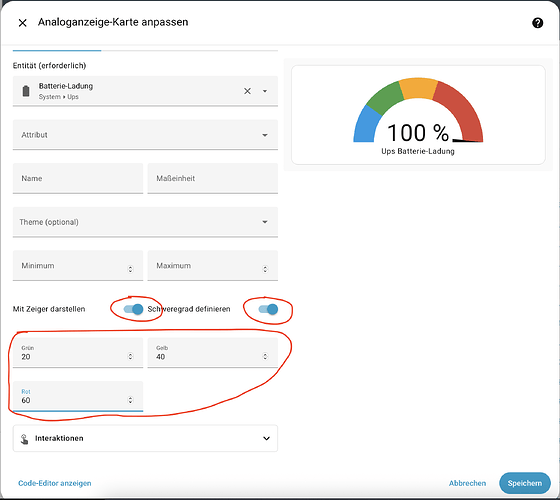Open the entity dropdown arrow
This screenshot has height=500, width=560.
point(265,91)
